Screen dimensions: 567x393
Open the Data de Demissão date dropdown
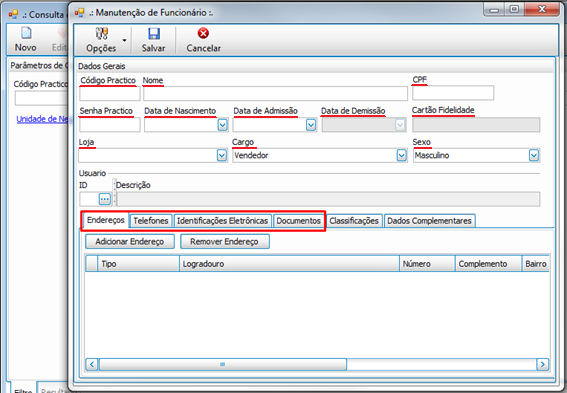point(400,125)
